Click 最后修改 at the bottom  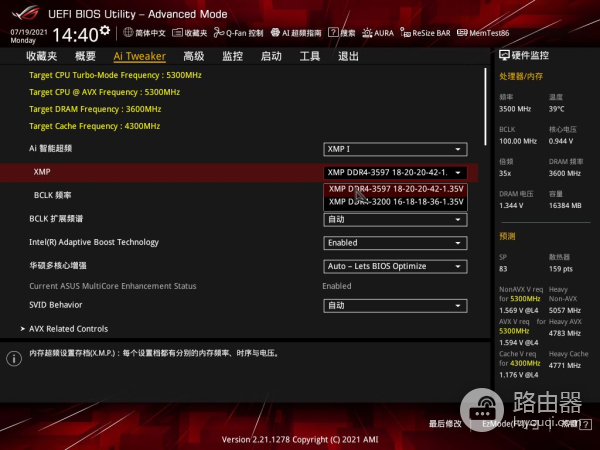tap(445, 424)
